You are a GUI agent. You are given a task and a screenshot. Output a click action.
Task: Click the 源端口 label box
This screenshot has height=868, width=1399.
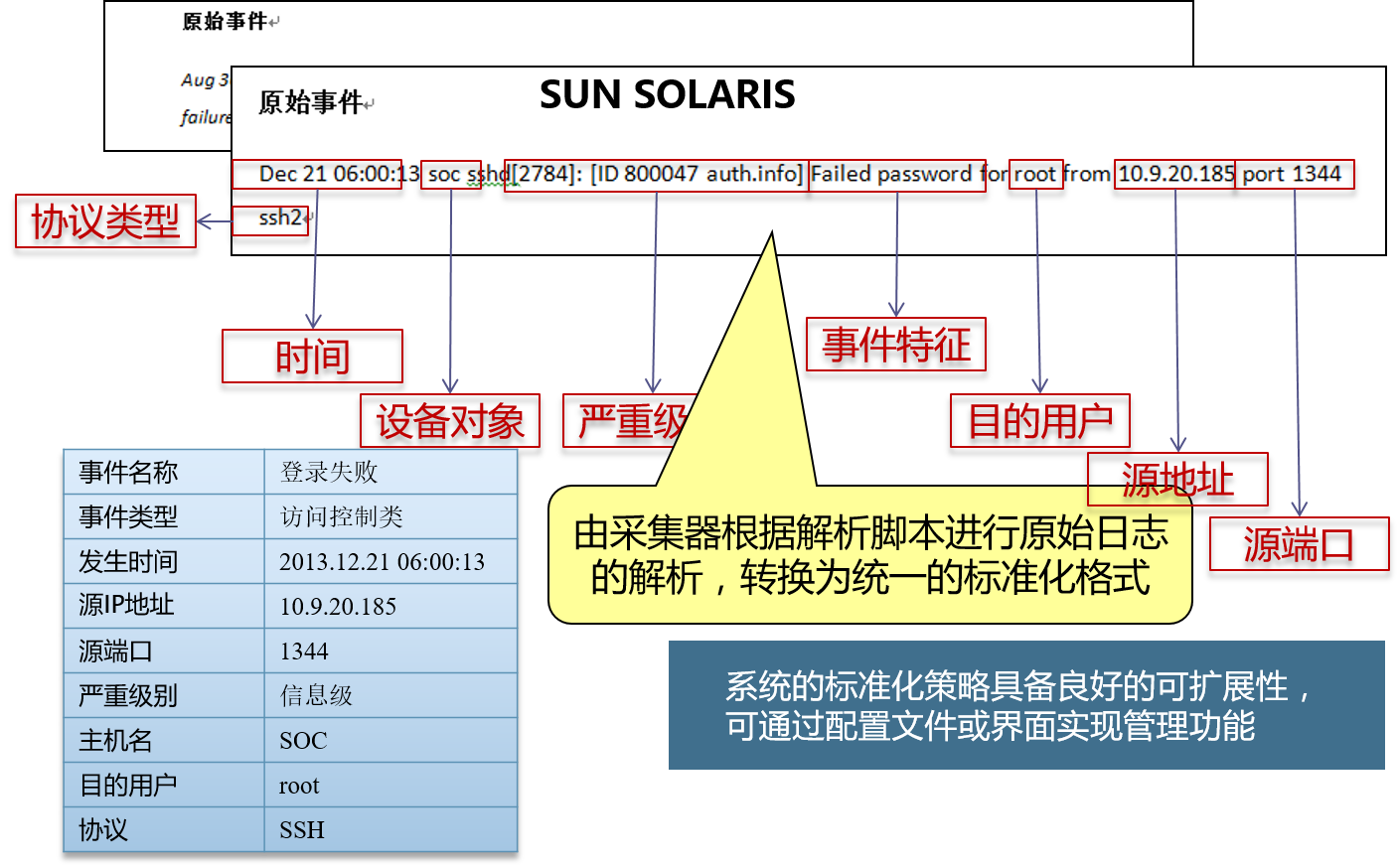click(1299, 544)
